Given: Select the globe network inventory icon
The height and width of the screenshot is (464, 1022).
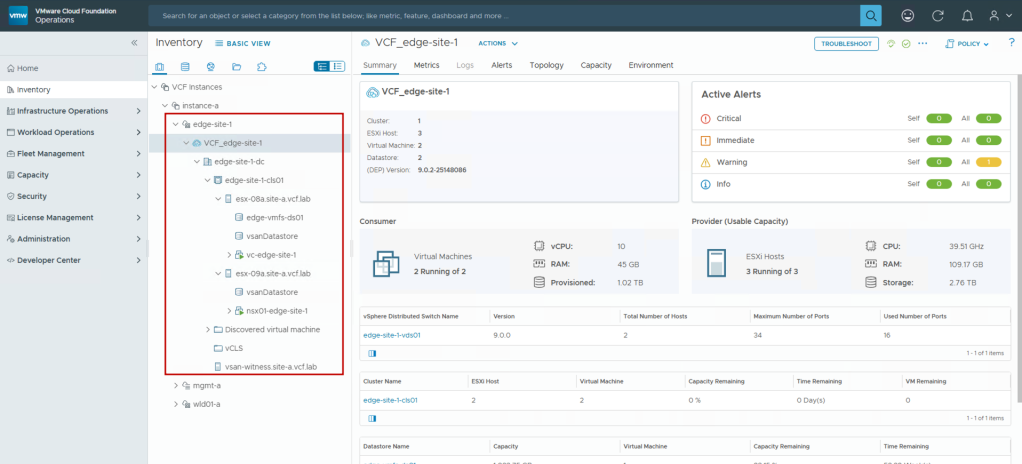Looking at the screenshot, I should pos(211,66).
